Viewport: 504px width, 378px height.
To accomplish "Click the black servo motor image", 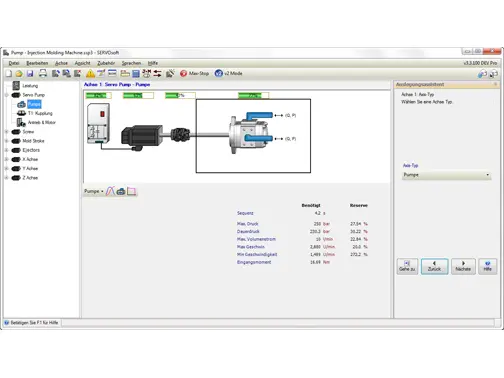I will tap(142, 137).
